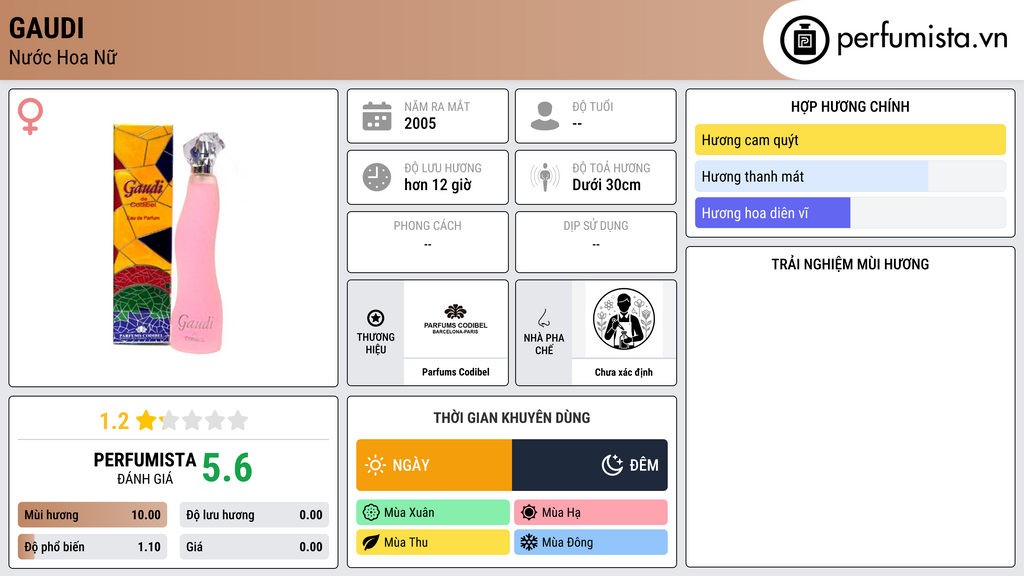This screenshot has width=1024, height=576.
Task: Click the person icon beside Độ Tuổi
Action: (x=545, y=116)
